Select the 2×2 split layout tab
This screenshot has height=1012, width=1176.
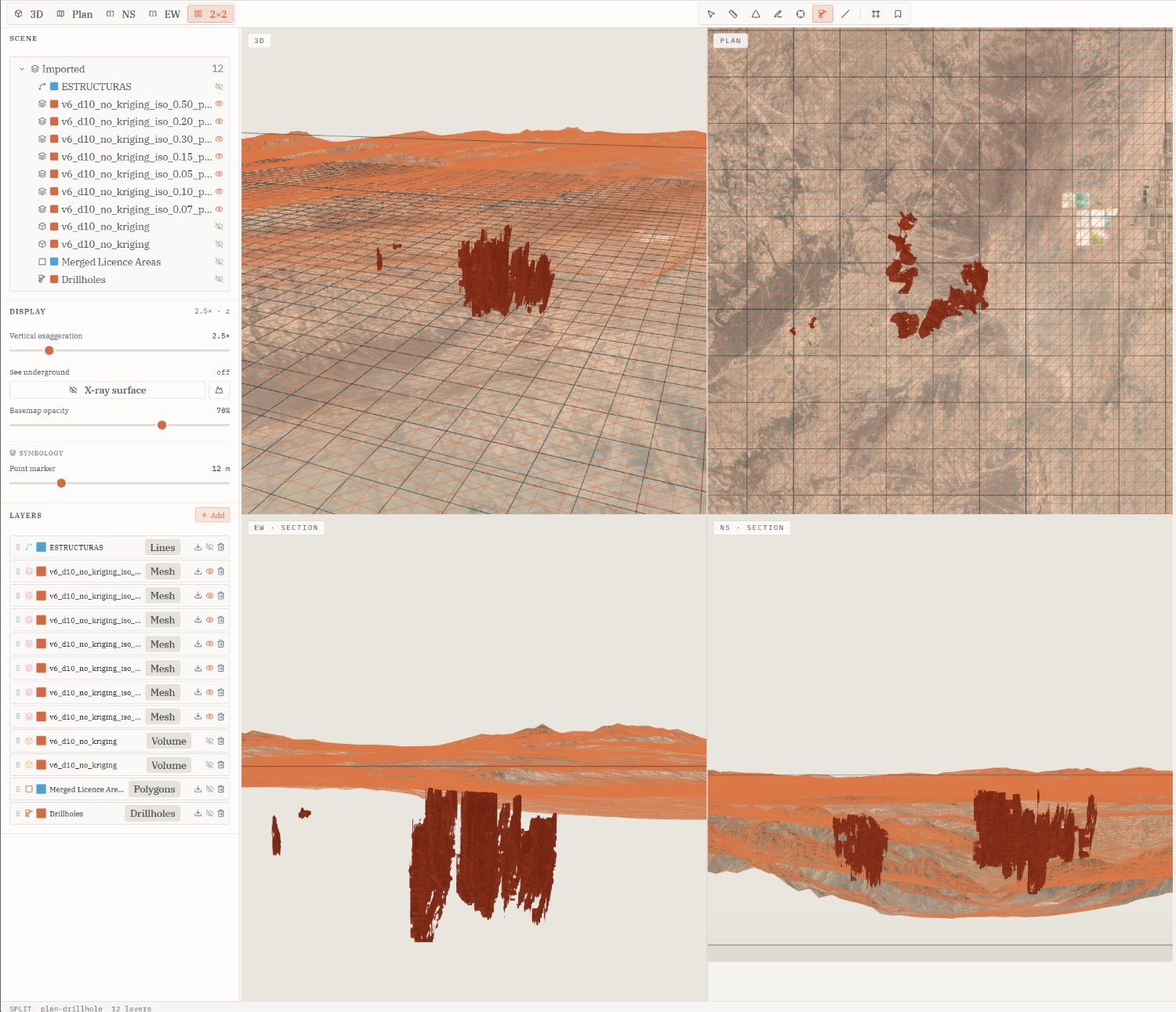[210, 14]
